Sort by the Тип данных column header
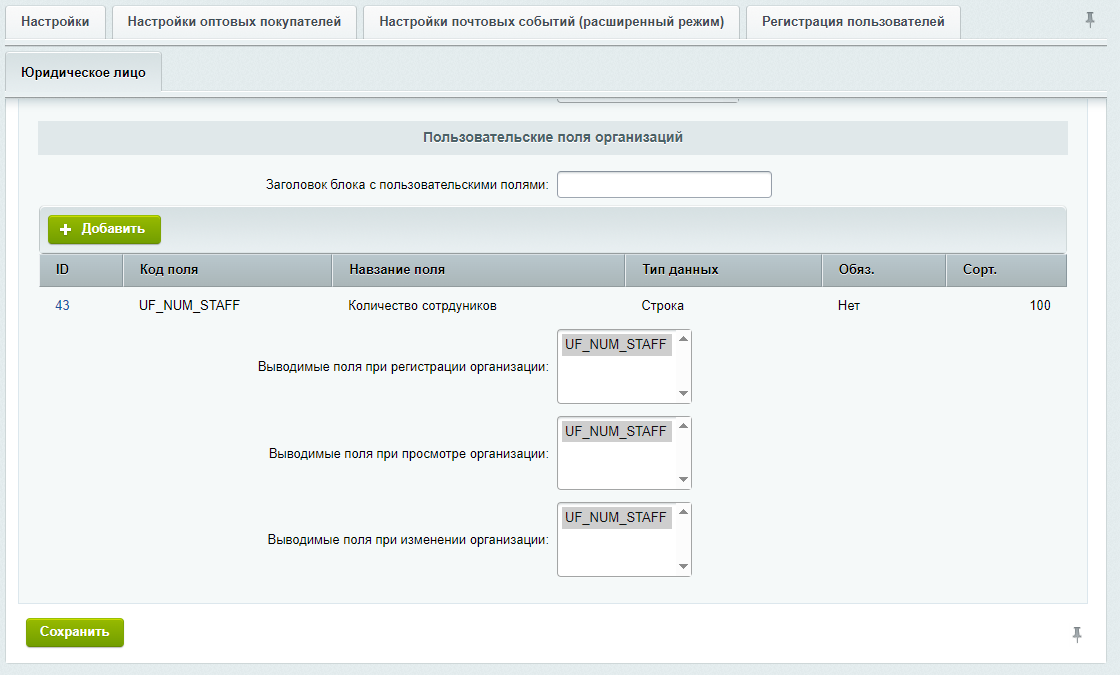The width and height of the screenshot is (1120, 675). click(x=724, y=270)
